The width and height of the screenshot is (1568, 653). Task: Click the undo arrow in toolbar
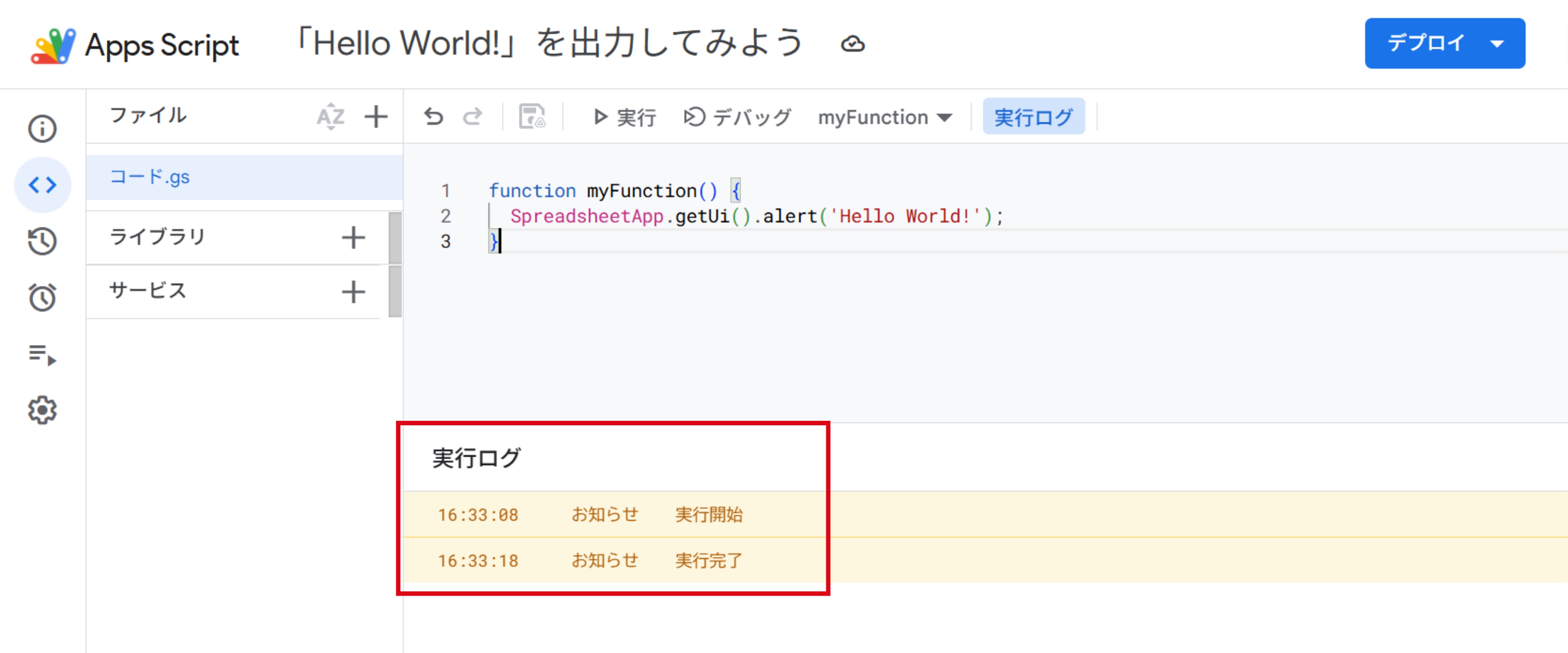[x=433, y=117]
